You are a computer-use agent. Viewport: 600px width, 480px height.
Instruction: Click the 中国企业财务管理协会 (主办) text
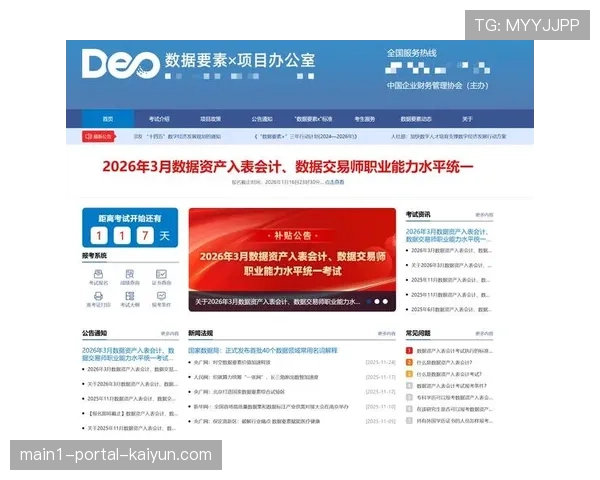437,85
